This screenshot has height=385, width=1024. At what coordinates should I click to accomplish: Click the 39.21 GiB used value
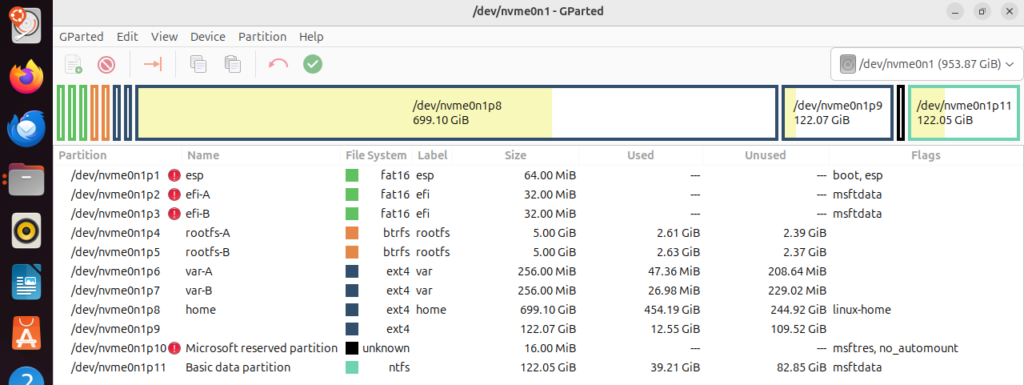point(675,367)
